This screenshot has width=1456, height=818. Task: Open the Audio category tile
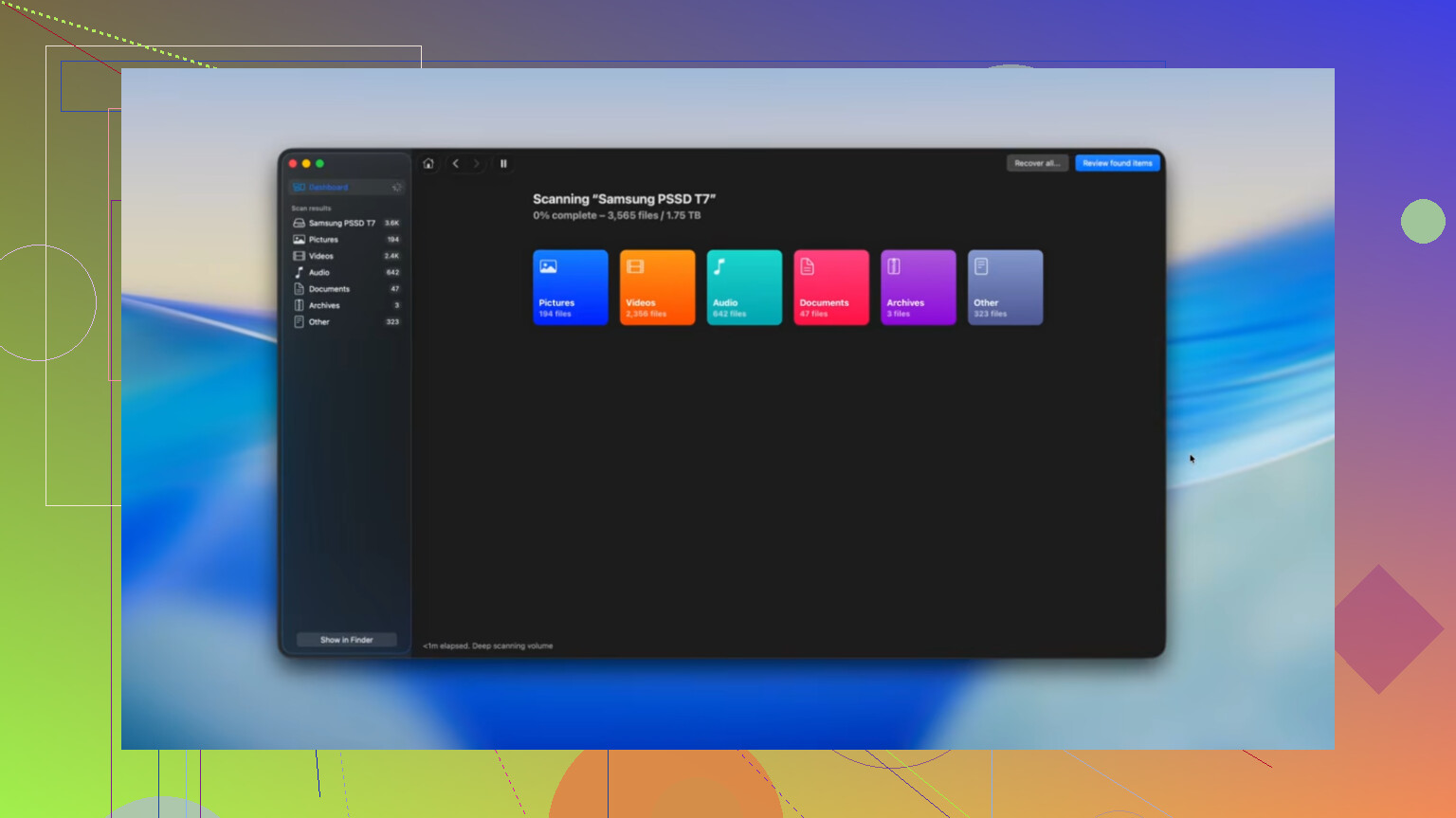pyautogui.click(x=744, y=287)
